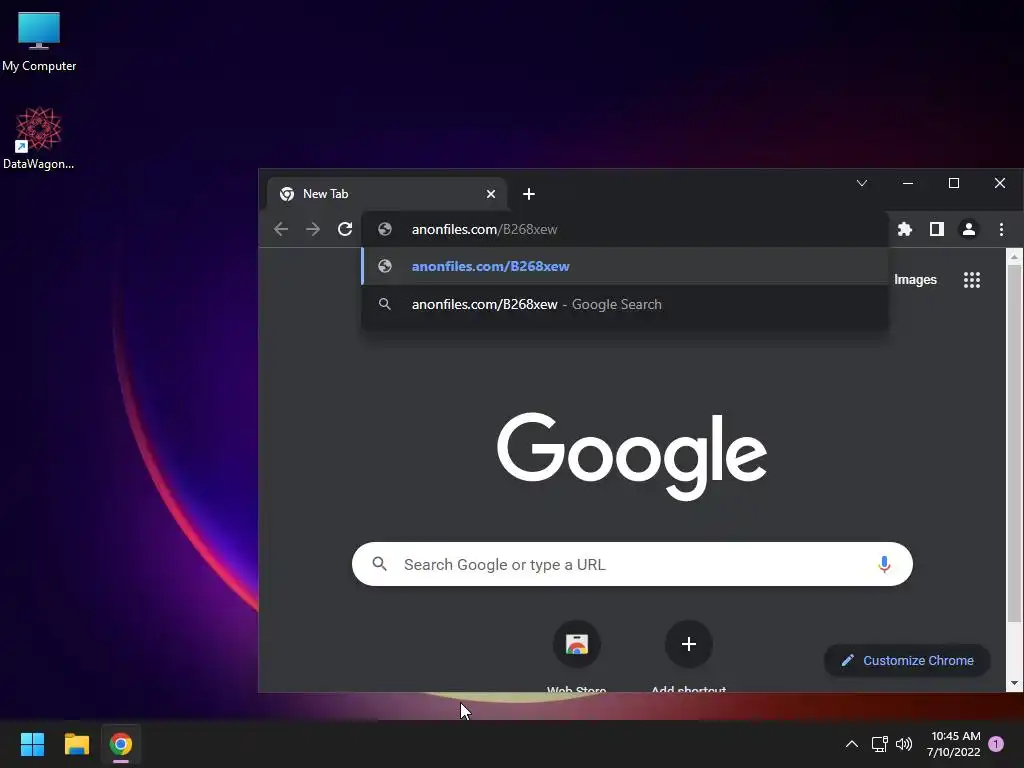Expand the tab search chevron
Viewport: 1024px width, 768px height.
click(x=862, y=183)
